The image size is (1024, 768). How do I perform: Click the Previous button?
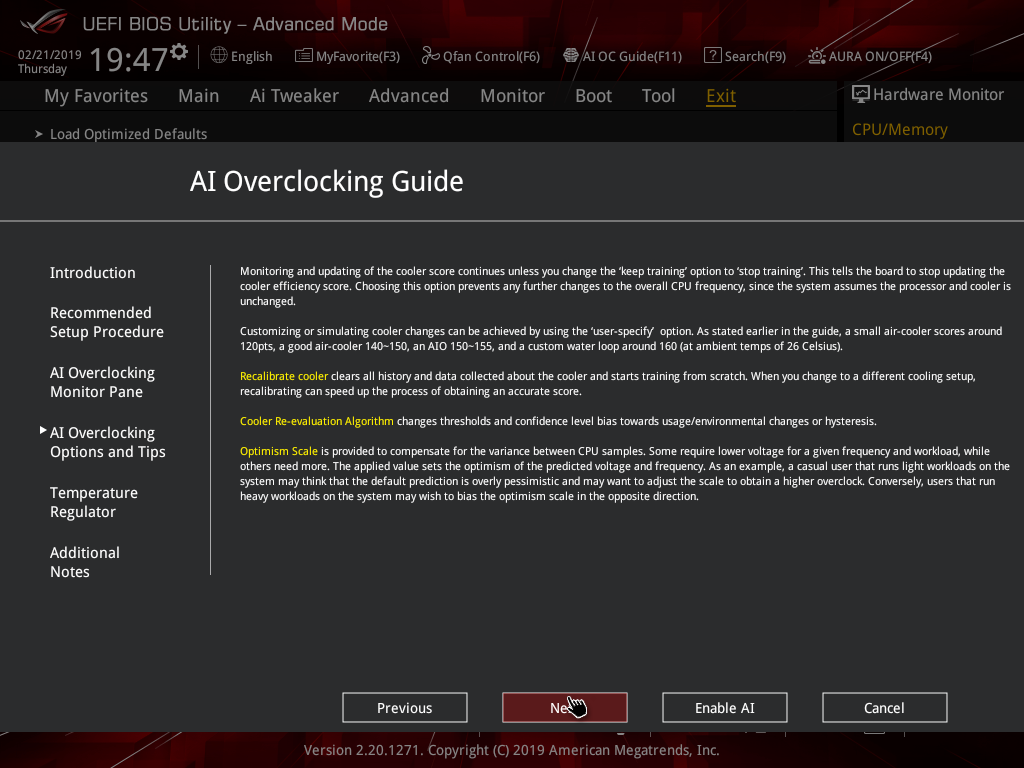click(x=405, y=708)
